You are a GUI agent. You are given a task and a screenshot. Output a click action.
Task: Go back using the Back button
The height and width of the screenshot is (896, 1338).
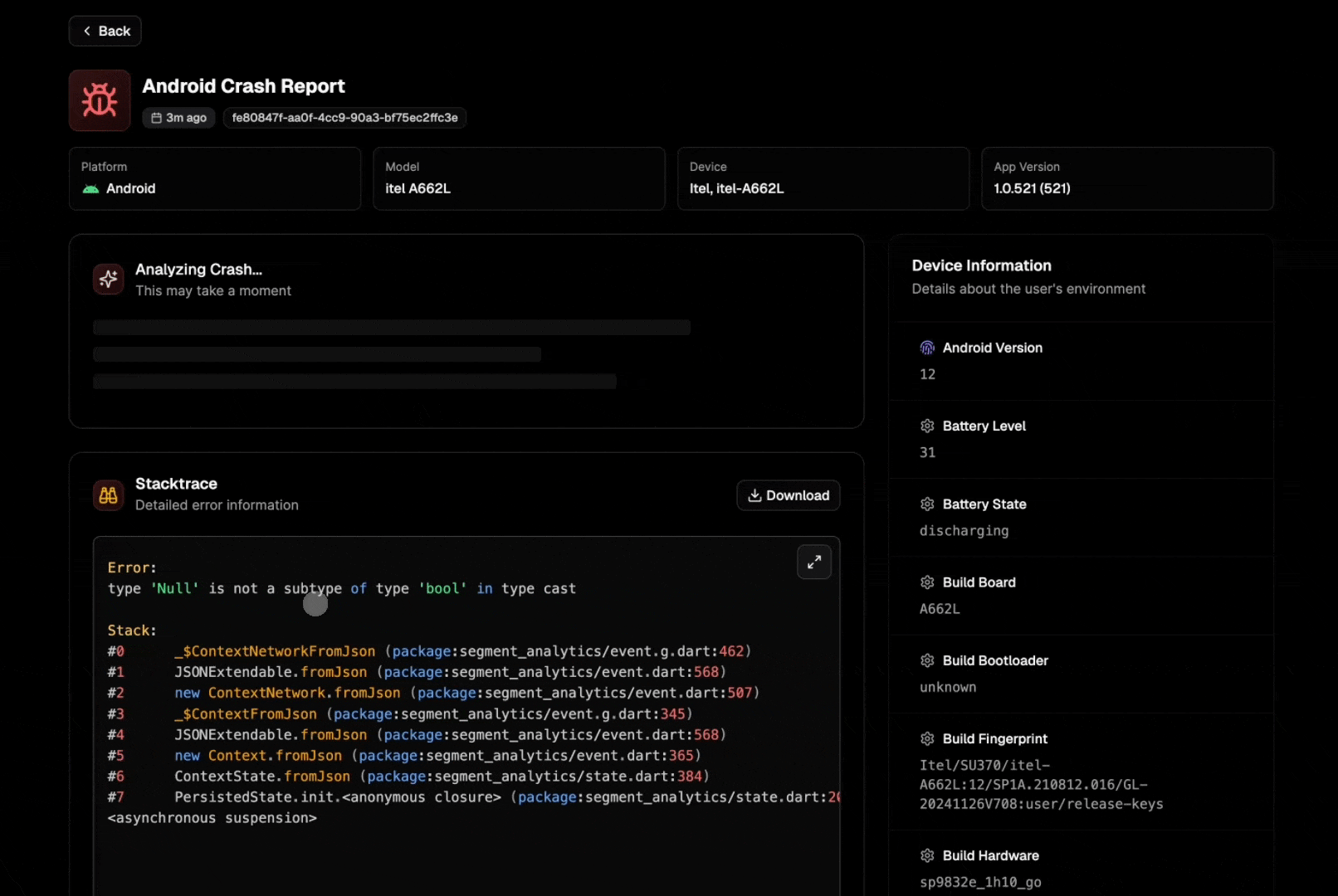click(x=105, y=31)
